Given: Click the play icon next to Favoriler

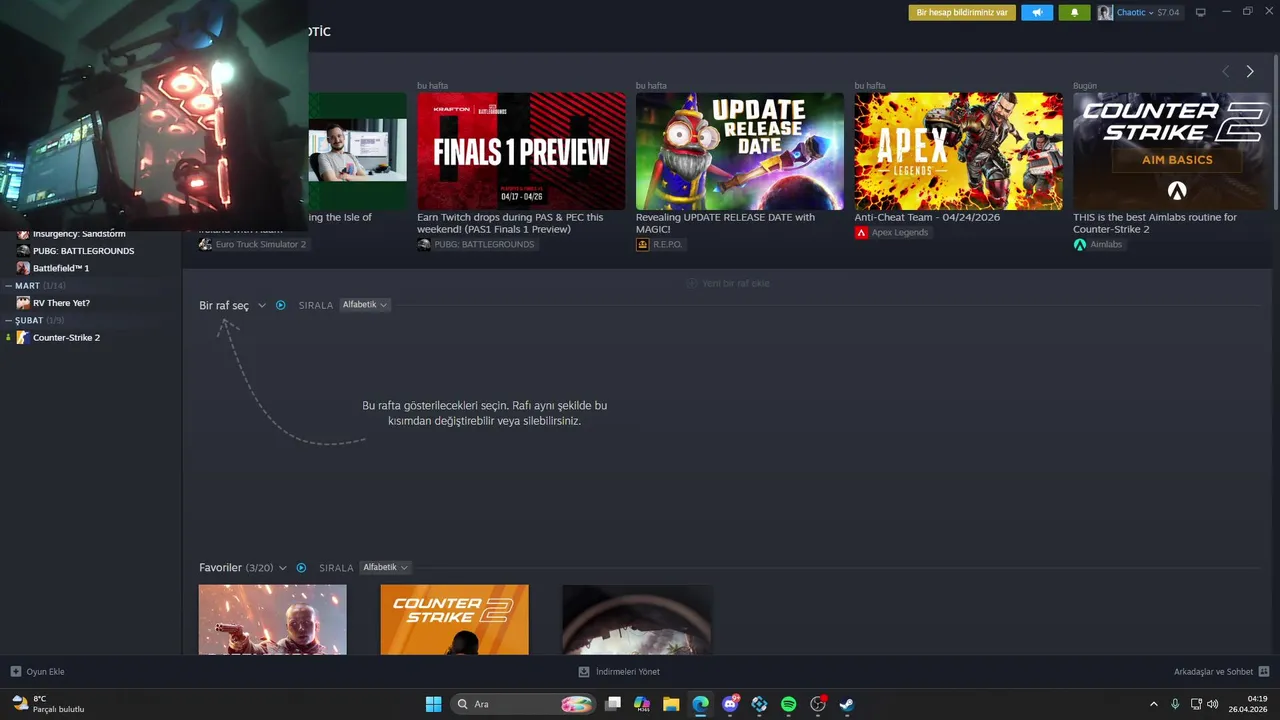Looking at the screenshot, I should click(x=301, y=568).
